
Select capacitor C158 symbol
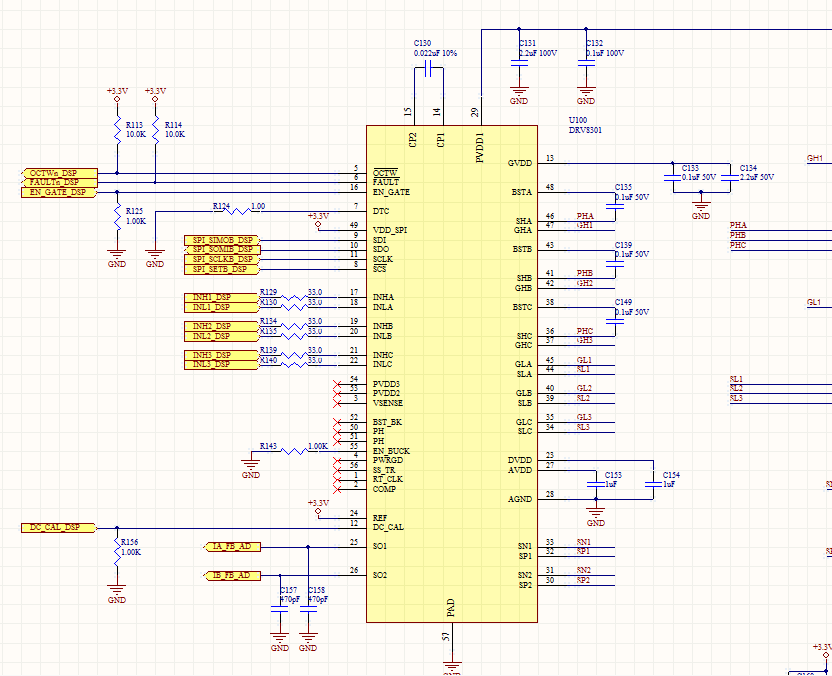coord(308,610)
